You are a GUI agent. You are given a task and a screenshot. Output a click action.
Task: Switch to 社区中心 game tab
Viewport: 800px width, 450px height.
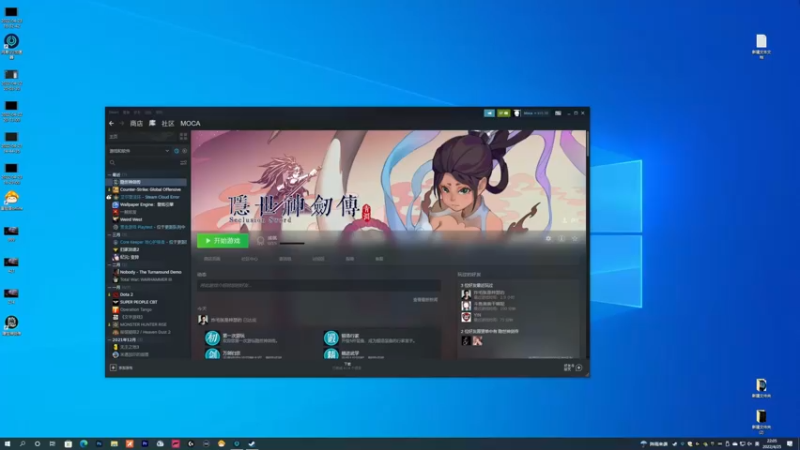click(x=249, y=259)
